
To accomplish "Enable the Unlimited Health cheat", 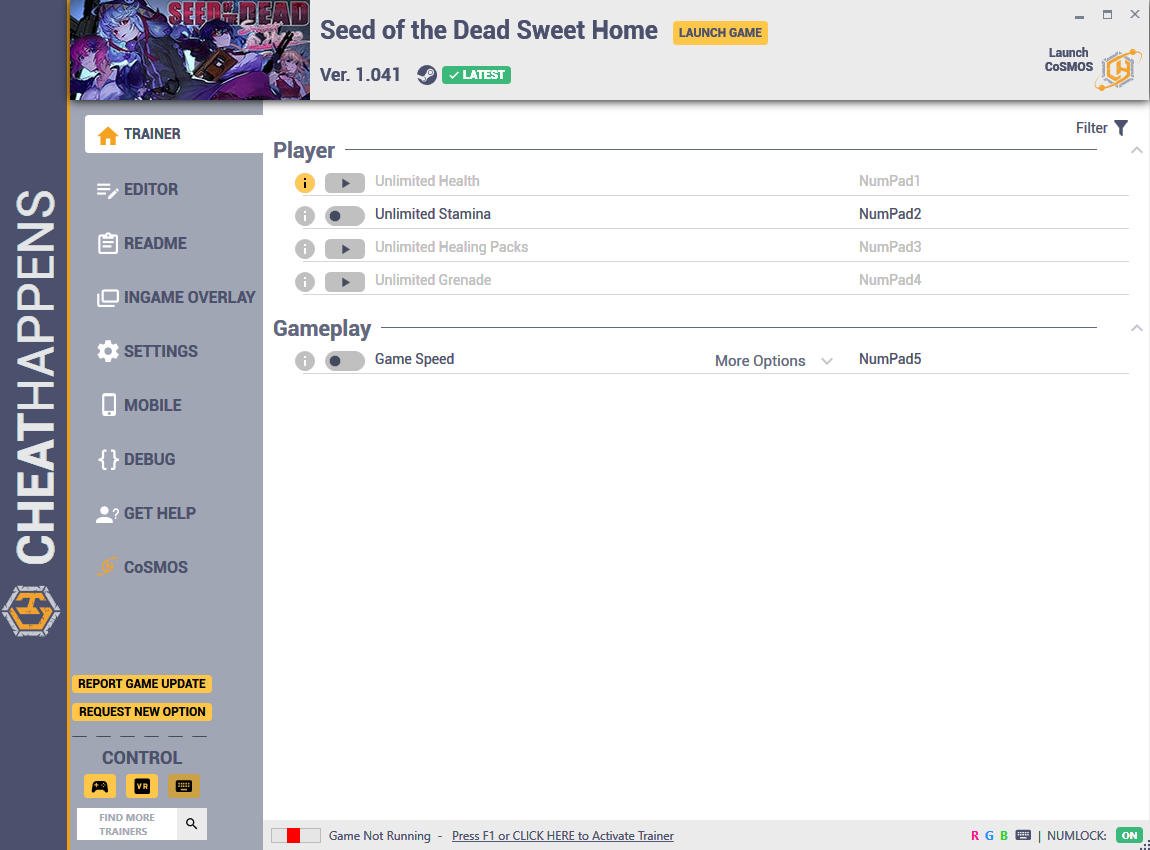I will coord(345,183).
